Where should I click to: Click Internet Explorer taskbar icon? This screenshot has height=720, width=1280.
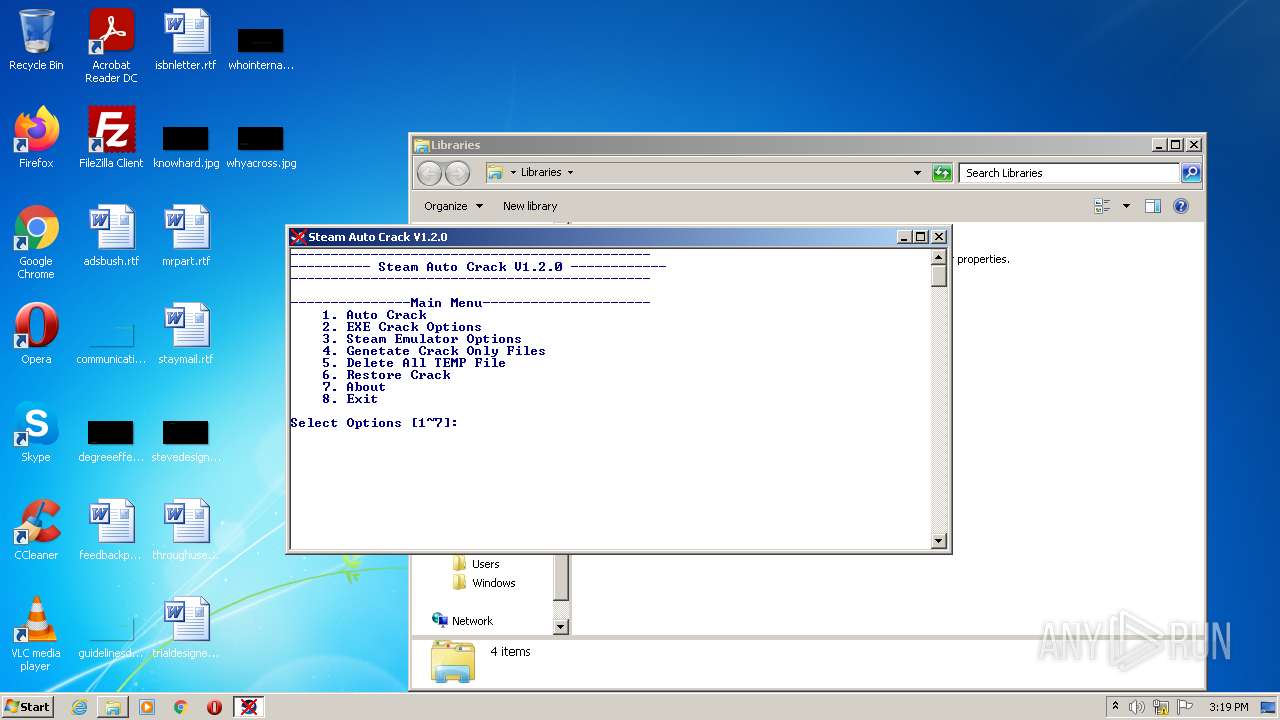point(79,707)
